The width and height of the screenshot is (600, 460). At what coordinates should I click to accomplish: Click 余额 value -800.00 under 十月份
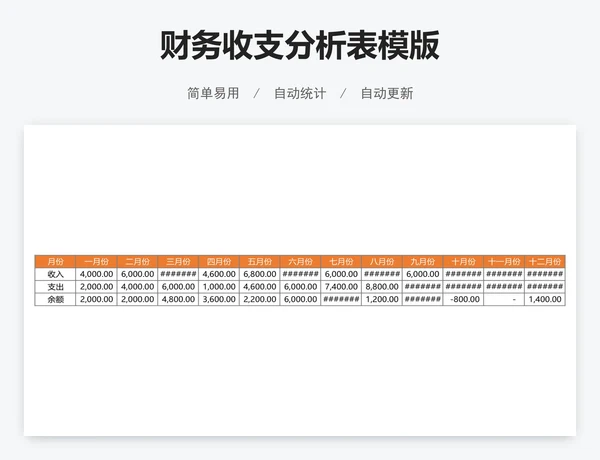click(463, 299)
